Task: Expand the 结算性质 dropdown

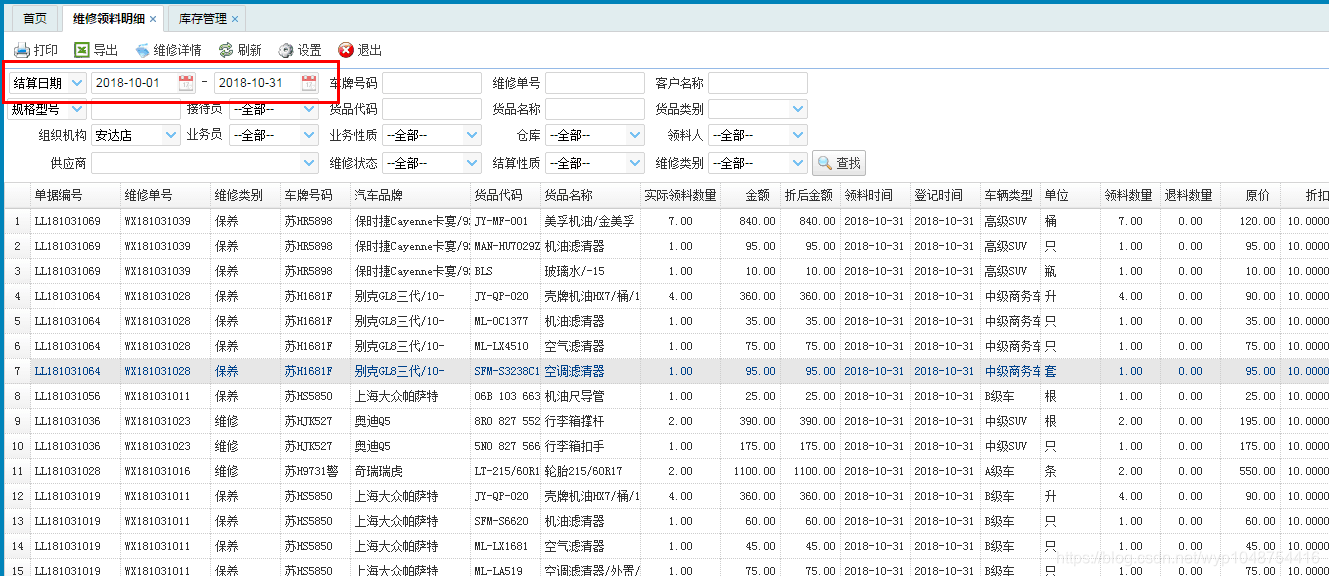Action: coord(635,163)
